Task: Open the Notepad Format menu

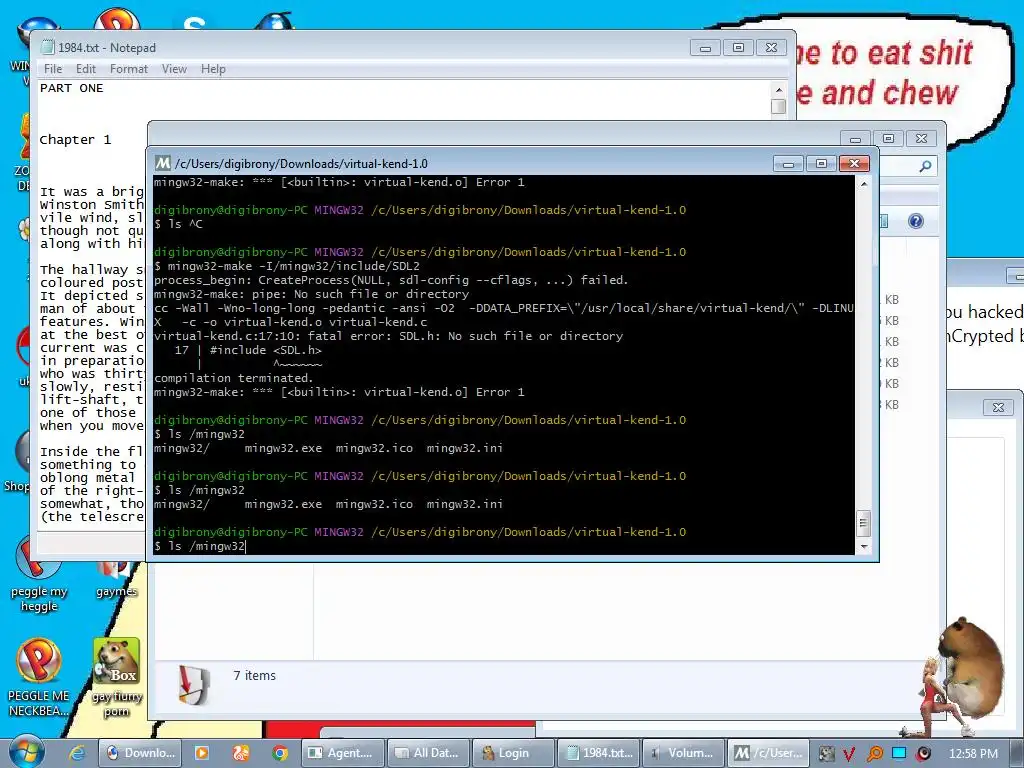Action: (129, 69)
